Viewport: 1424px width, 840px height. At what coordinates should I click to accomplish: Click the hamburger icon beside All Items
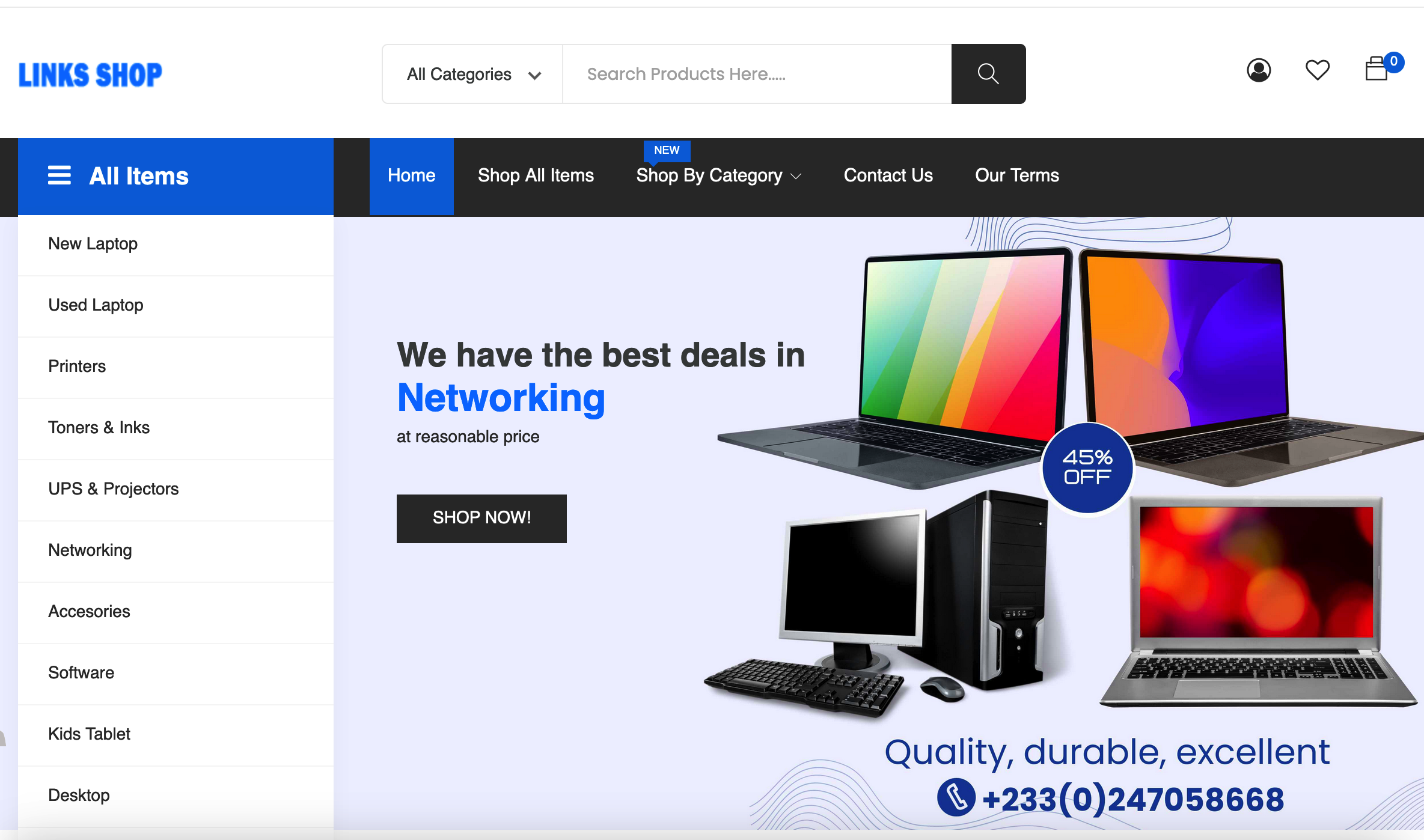pyautogui.click(x=60, y=175)
